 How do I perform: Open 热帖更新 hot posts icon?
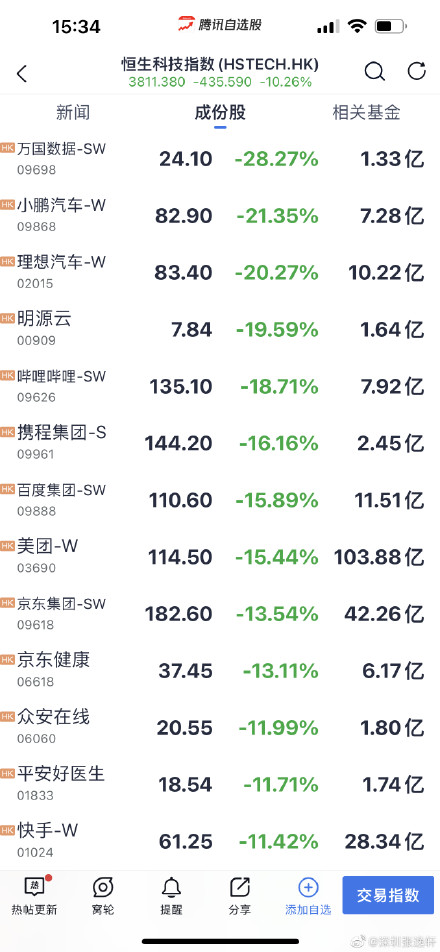pyautogui.click(x=34, y=888)
